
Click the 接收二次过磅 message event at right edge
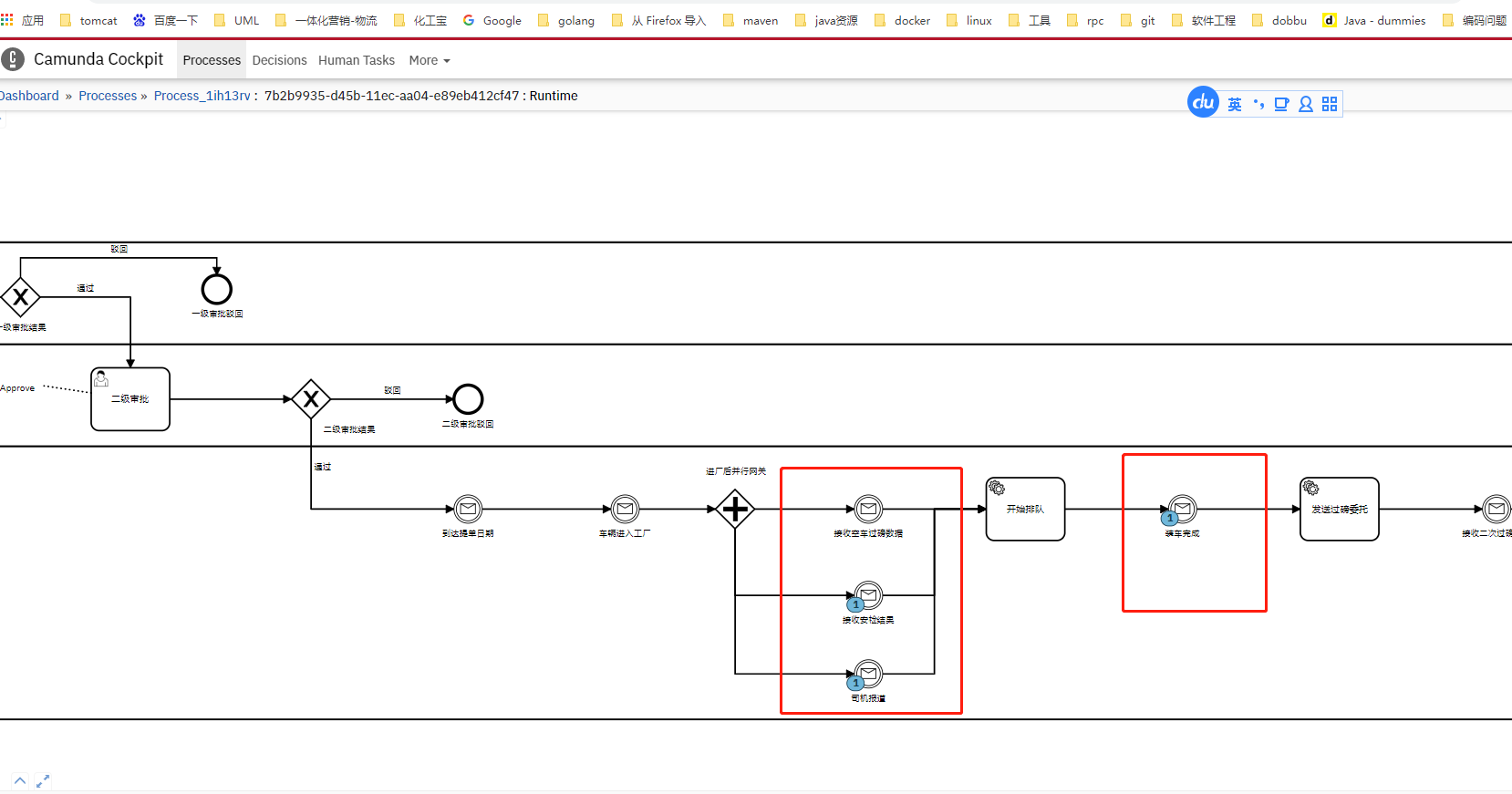click(1496, 509)
